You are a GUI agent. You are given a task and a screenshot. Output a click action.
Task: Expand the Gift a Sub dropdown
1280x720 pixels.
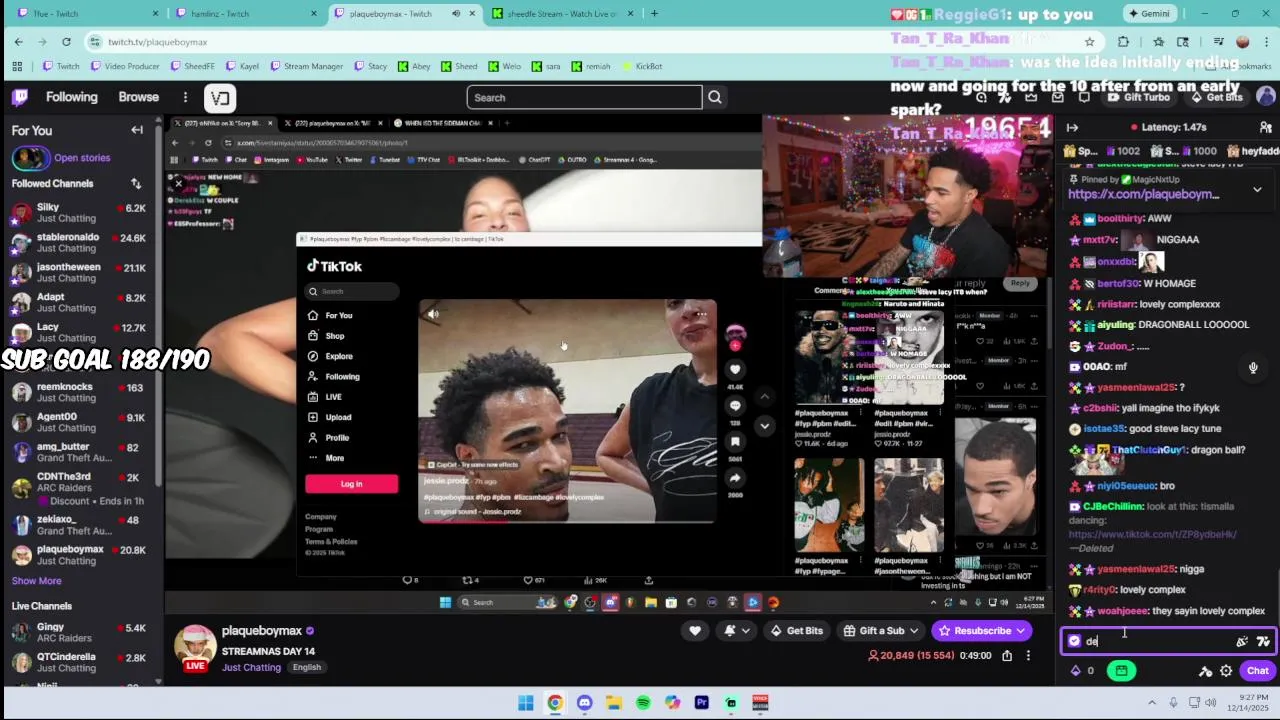tap(912, 631)
